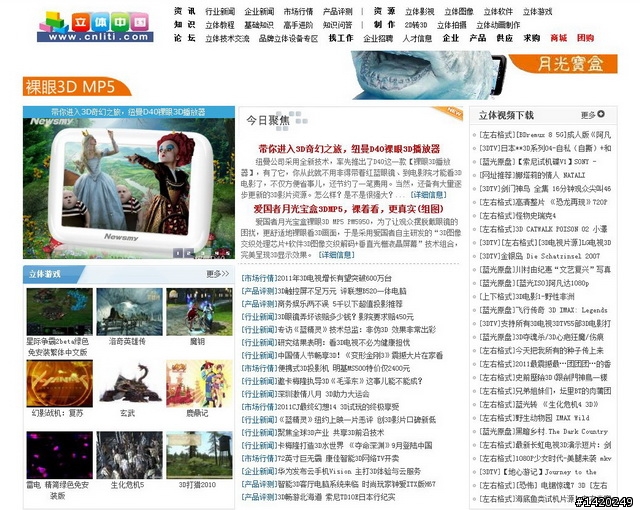640x510 pixels.
Task: Open news 3D触控屏不足万元 评联想B520一体电脑
Action: (x=342, y=291)
